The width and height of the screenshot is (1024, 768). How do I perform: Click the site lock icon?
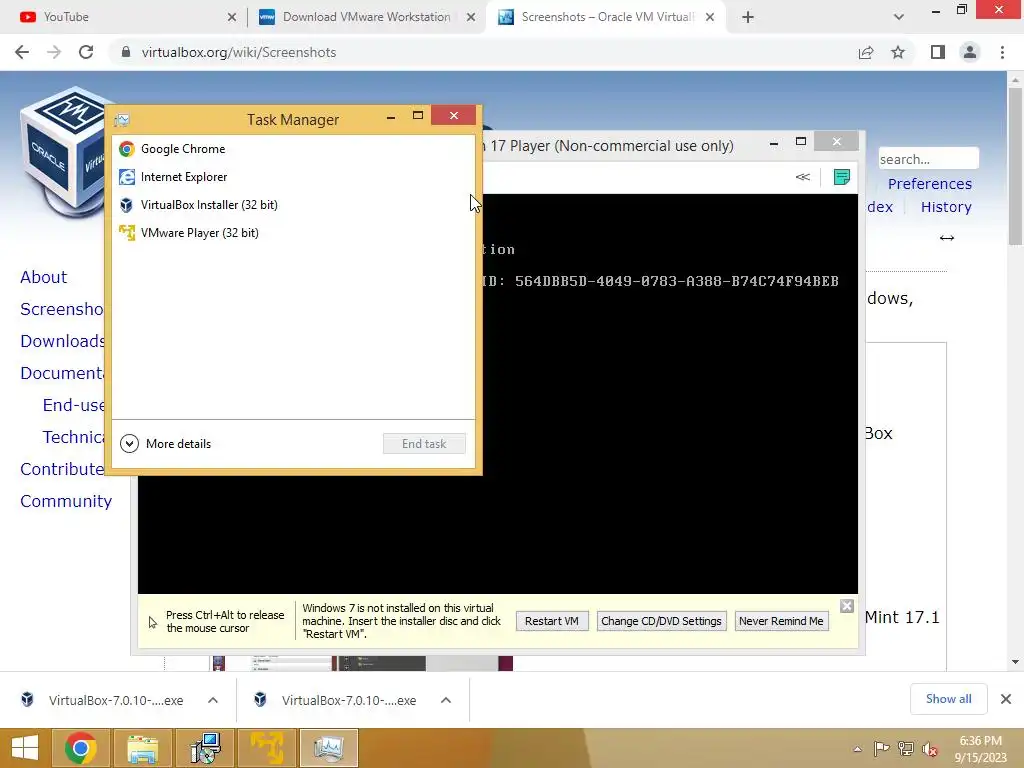point(126,52)
